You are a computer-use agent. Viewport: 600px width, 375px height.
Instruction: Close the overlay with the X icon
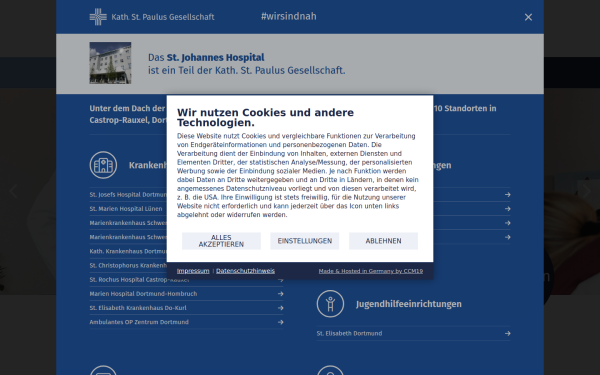528,17
